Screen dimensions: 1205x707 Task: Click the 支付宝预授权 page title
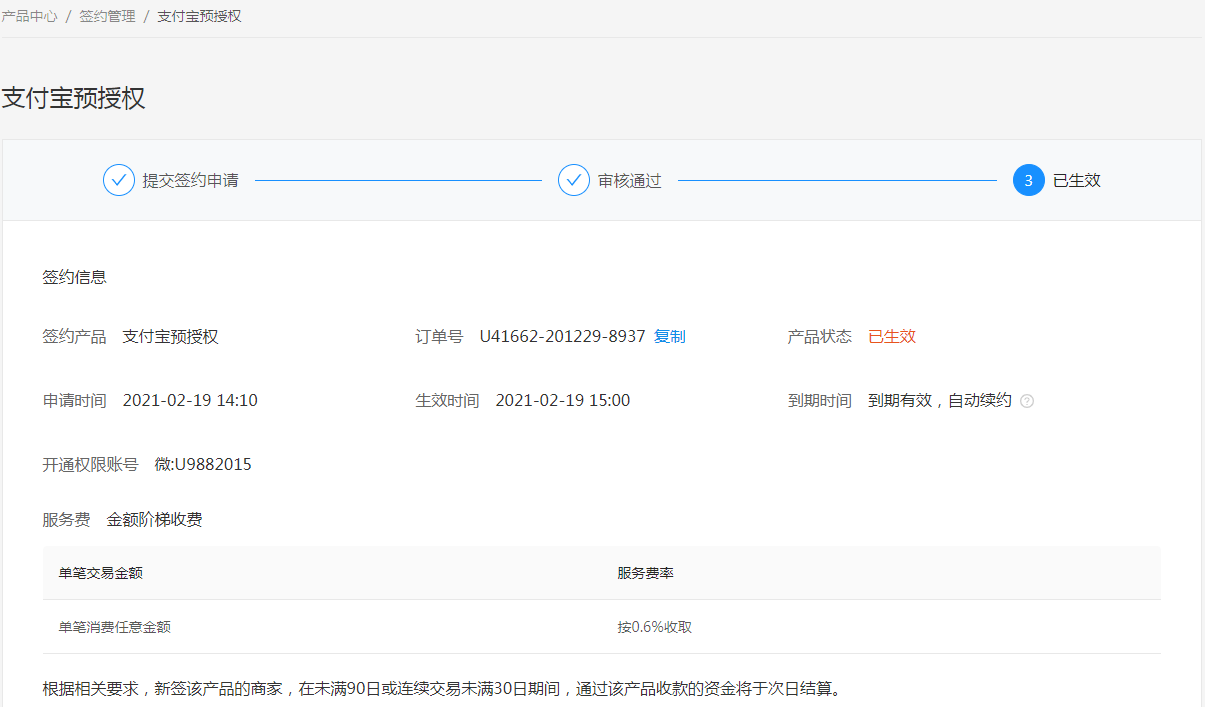pos(74,98)
